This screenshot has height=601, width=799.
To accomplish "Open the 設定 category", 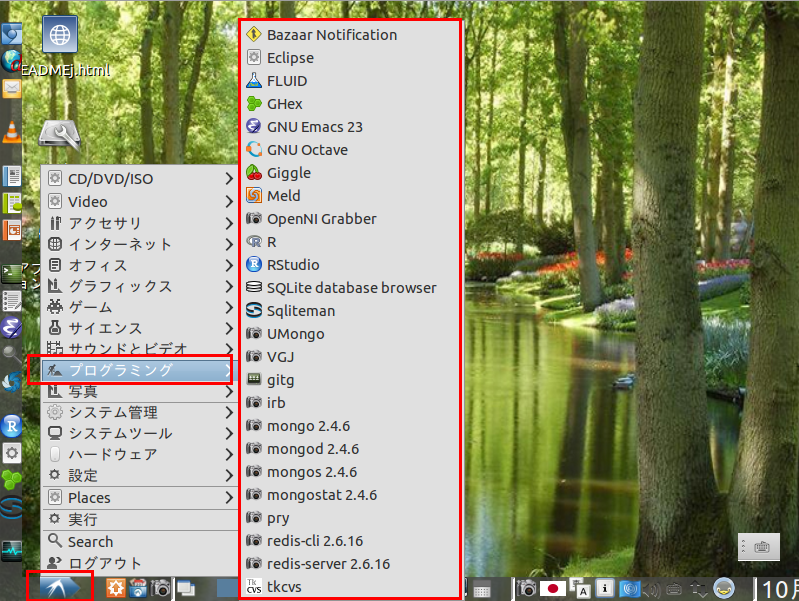I will click(x=139, y=476).
